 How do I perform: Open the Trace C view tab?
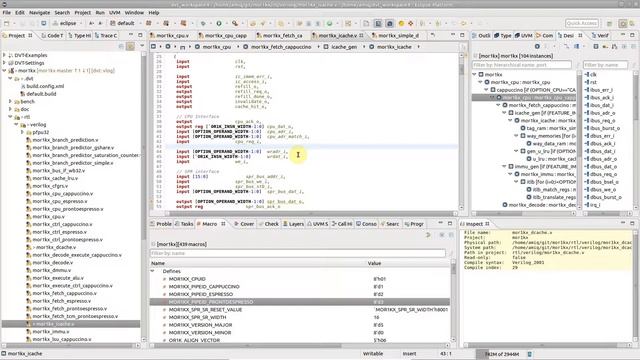(106, 36)
